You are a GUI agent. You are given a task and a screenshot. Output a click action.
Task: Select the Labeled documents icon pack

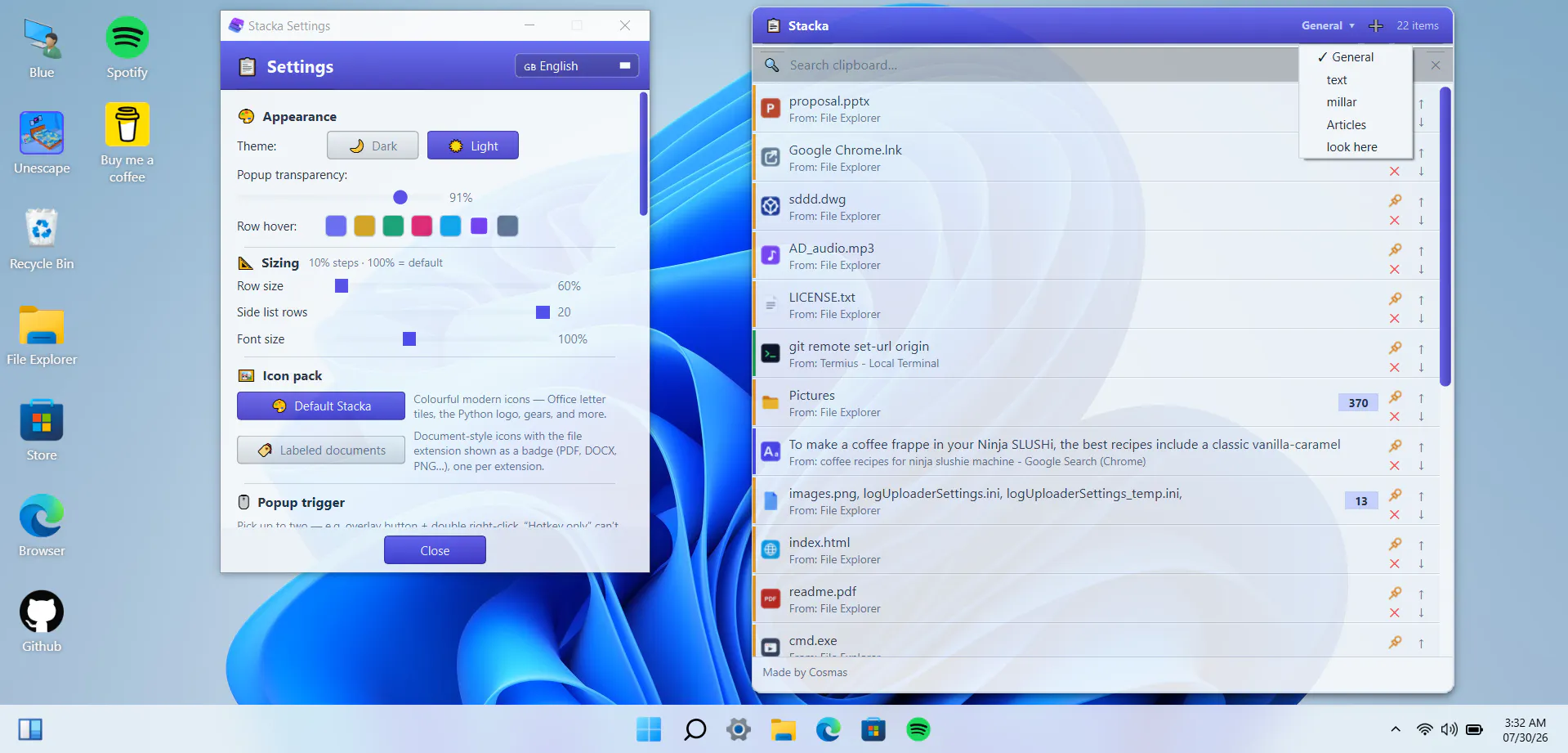coord(321,450)
